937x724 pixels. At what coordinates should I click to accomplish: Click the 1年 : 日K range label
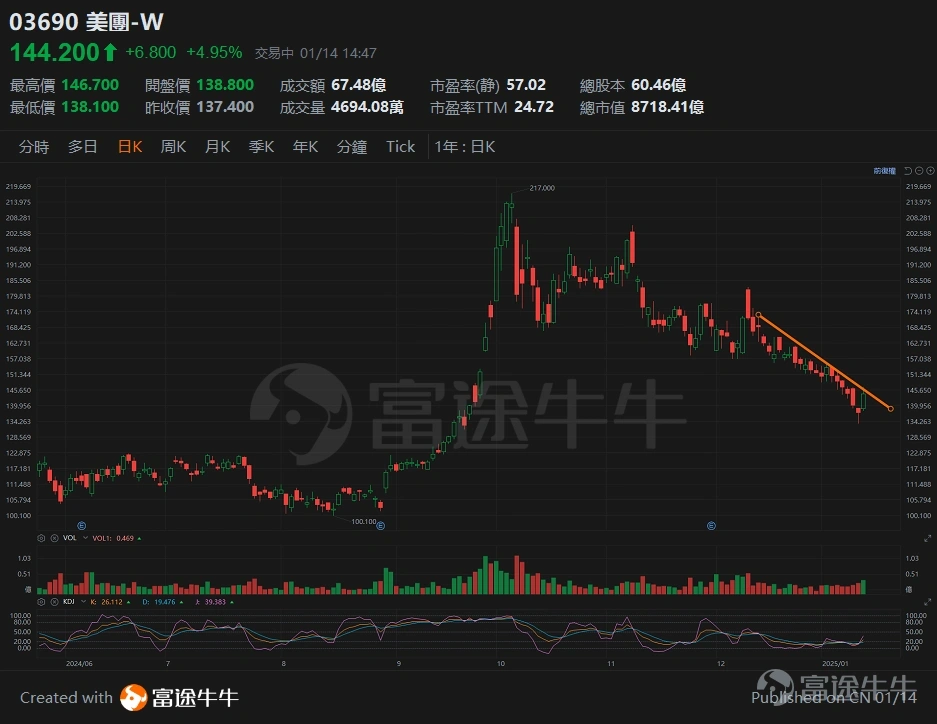pos(465,146)
